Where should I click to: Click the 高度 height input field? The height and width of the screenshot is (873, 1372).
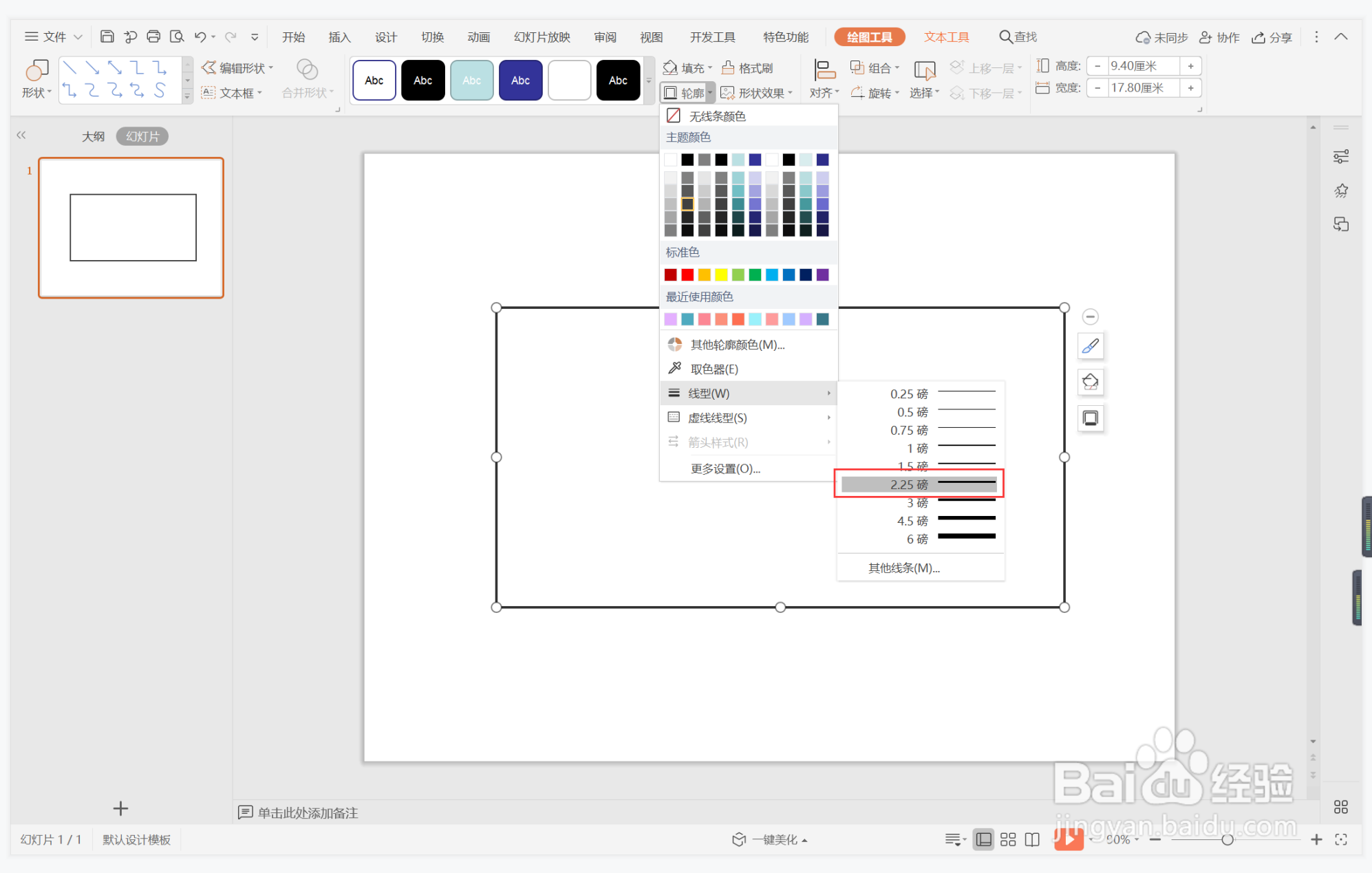[1143, 66]
